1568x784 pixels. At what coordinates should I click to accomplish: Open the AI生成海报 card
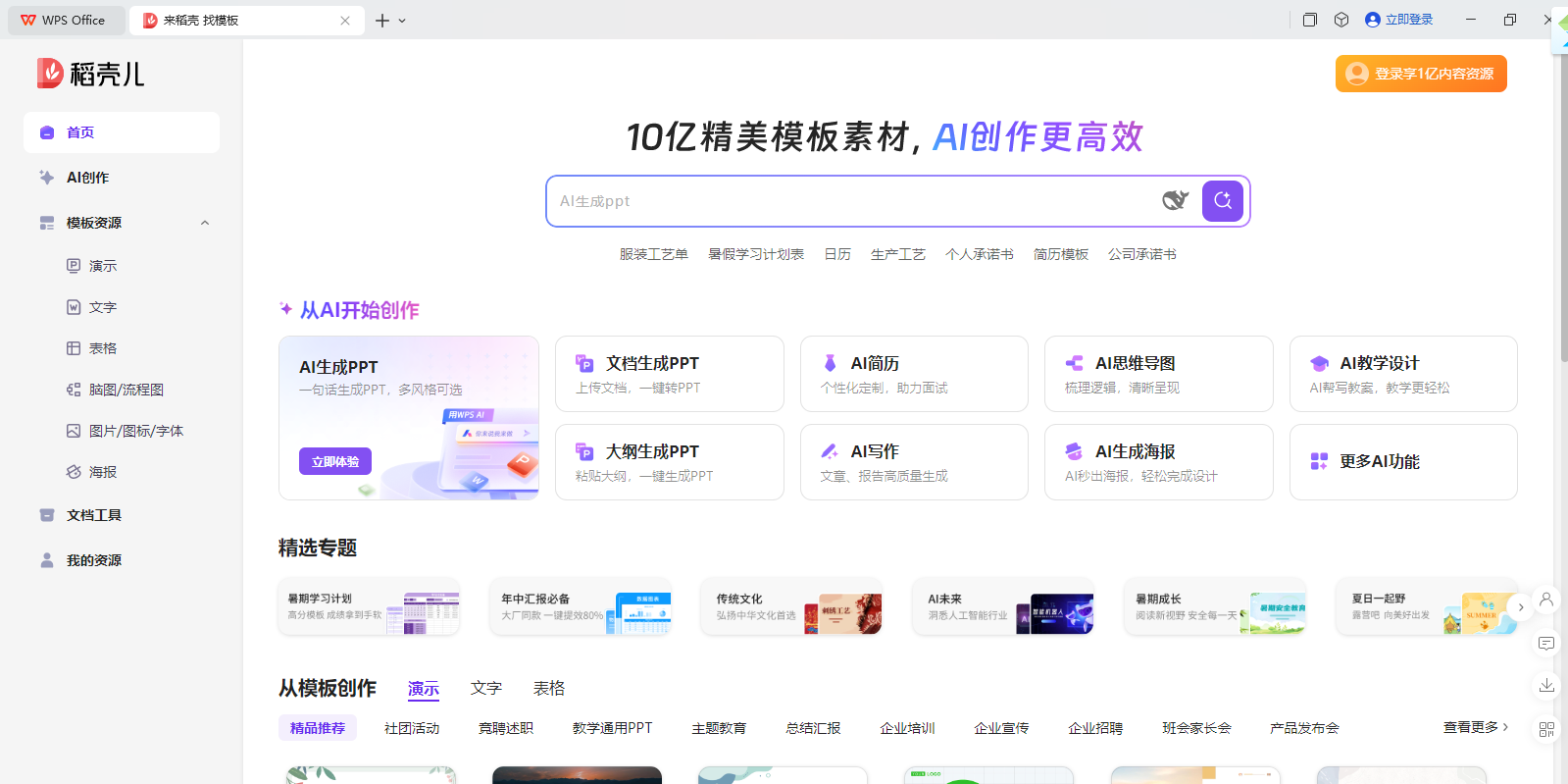coord(1159,462)
